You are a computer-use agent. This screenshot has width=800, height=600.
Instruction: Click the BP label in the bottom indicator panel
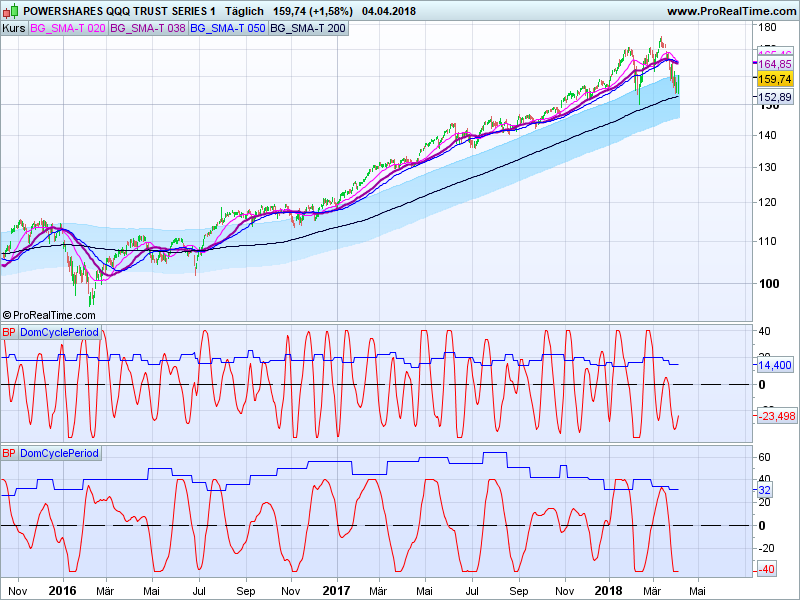(9, 453)
